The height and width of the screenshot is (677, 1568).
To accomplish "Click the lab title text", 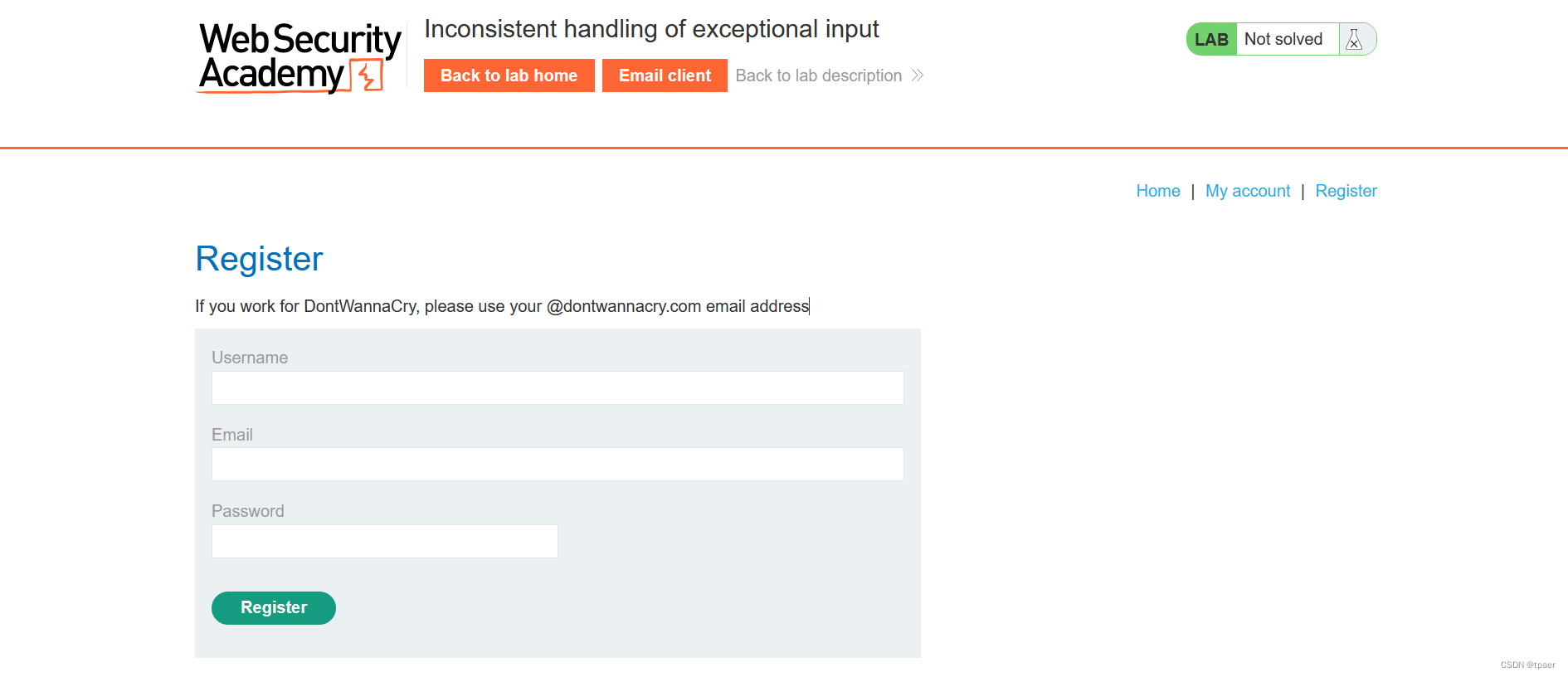I will pyautogui.click(x=651, y=29).
